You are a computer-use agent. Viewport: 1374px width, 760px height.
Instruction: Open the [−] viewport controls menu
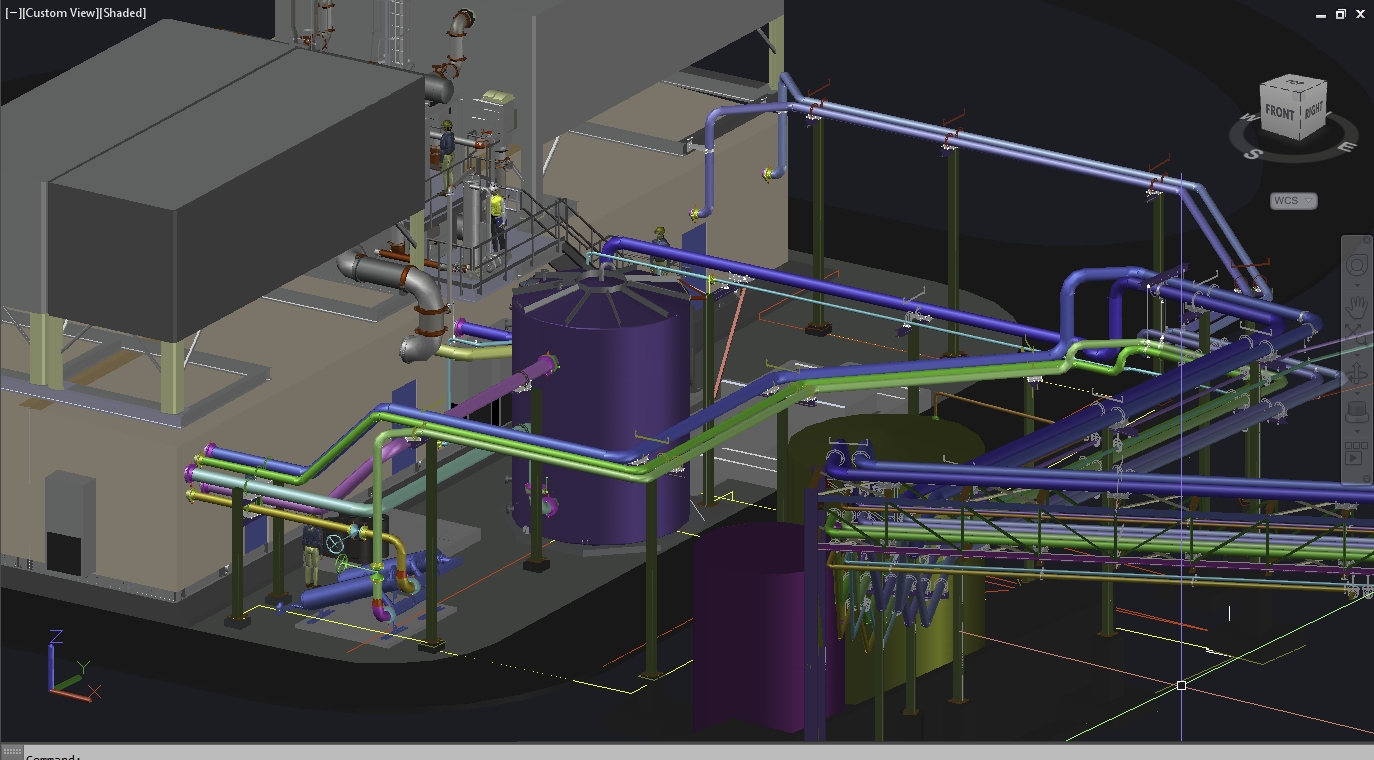pos(13,13)
